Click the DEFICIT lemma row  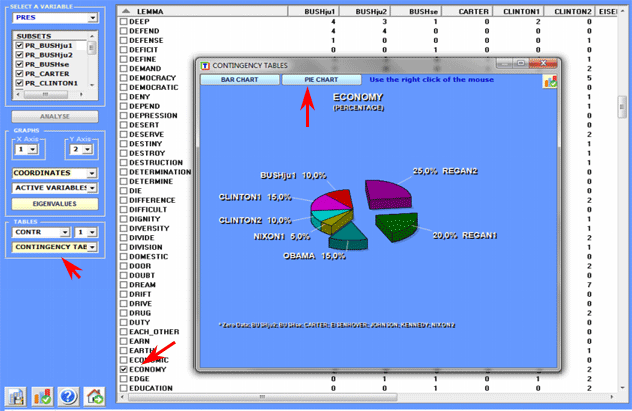(143, 50)
